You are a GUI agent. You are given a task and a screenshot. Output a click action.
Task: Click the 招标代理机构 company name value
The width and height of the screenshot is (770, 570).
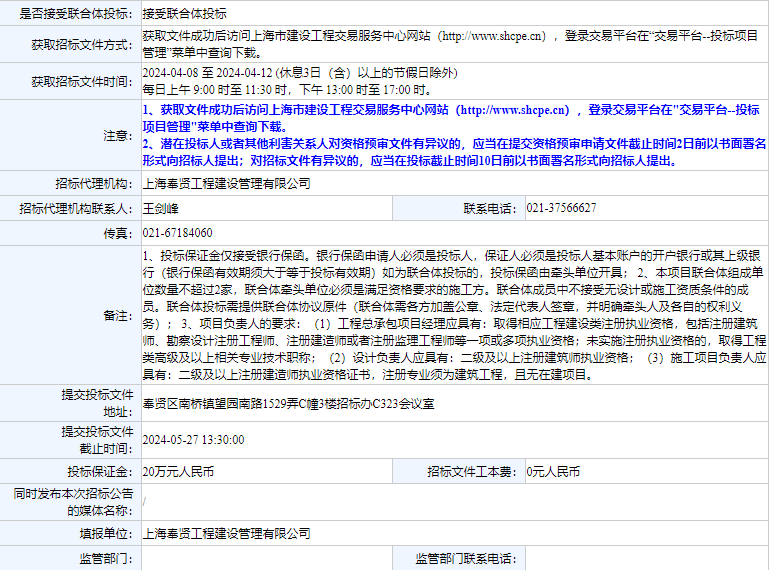coord(227,183)
